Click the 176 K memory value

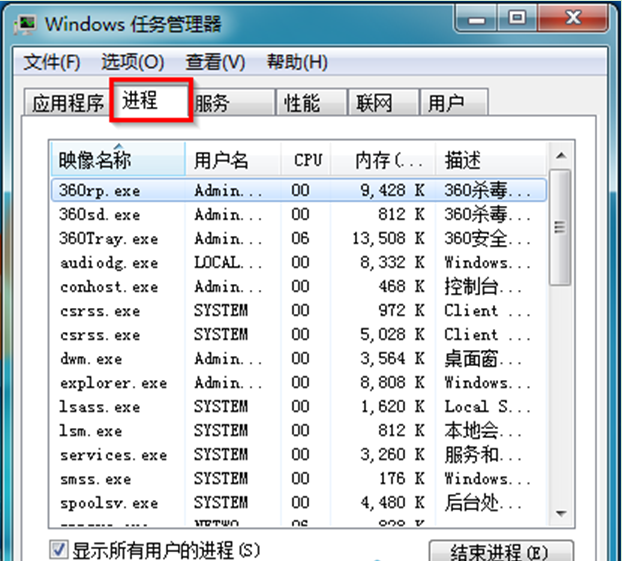click(x=402, y=478)
